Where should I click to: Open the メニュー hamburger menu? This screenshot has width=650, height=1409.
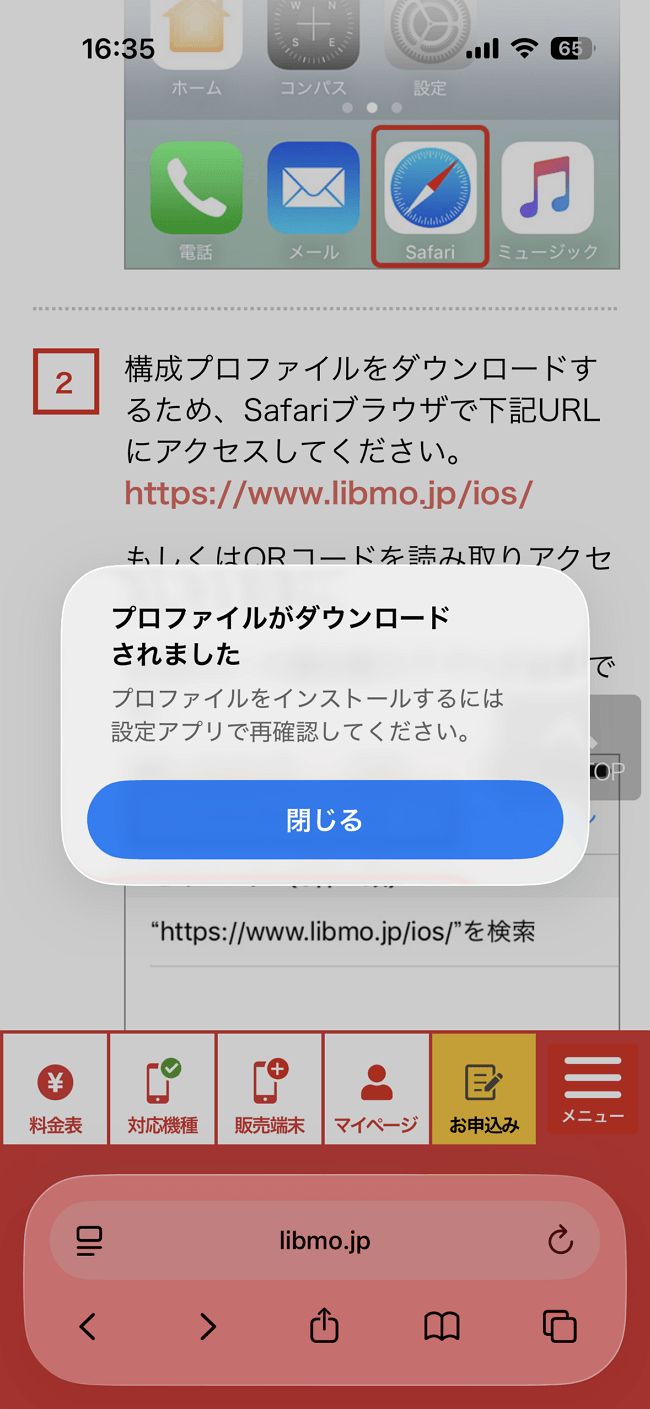[x=593, y=1089]
